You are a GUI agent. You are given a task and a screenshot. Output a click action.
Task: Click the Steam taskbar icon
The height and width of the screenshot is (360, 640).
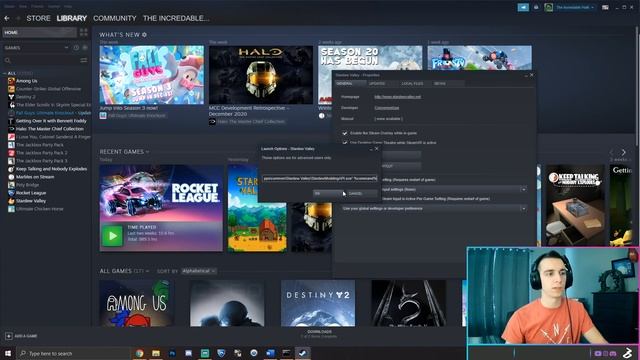pyautogui.click(x=302, y=353)
